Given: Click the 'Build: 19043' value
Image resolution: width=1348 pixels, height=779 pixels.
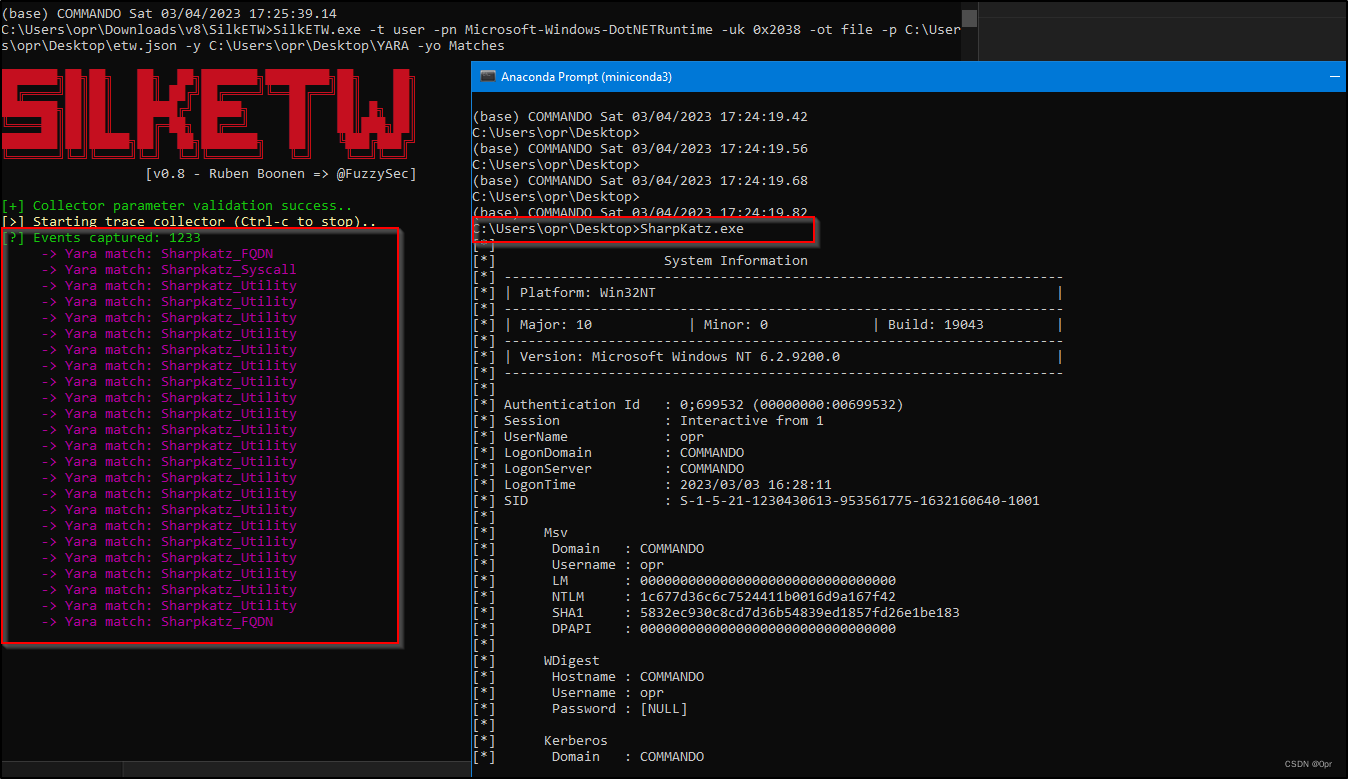Looking at the screenshot, I should point(936,325).
